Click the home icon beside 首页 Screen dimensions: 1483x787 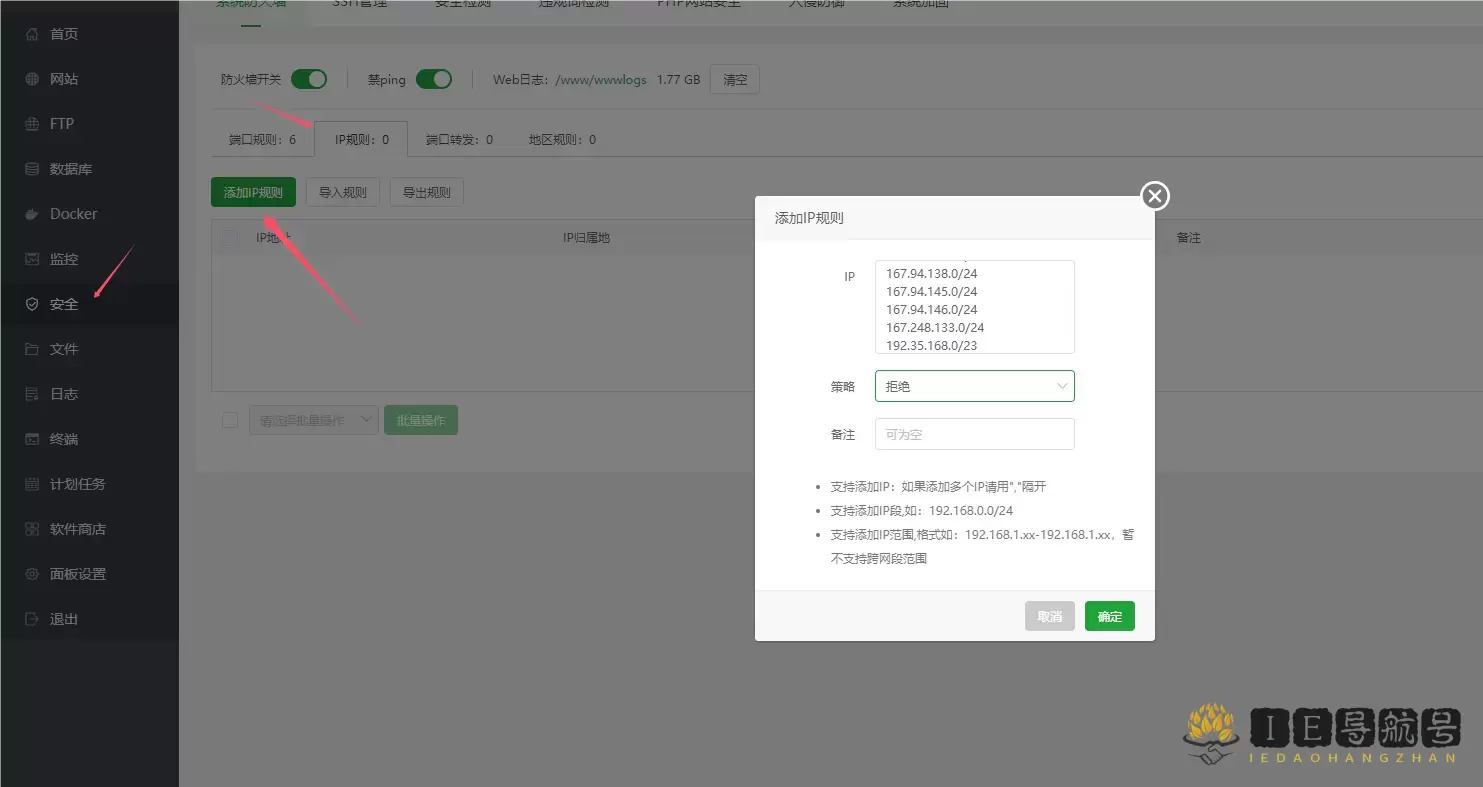(x=32, y=34)
